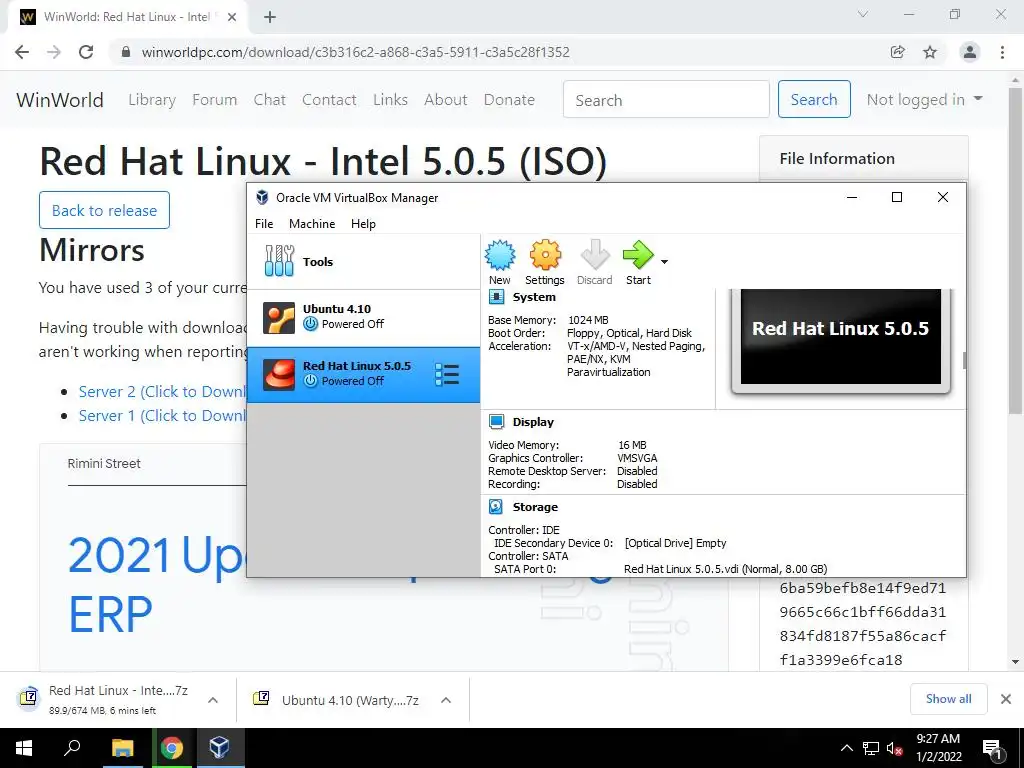Open the Red Hat machine list menu icon
The width and height of the screenshot is (1024, 768).
(447, 375)
